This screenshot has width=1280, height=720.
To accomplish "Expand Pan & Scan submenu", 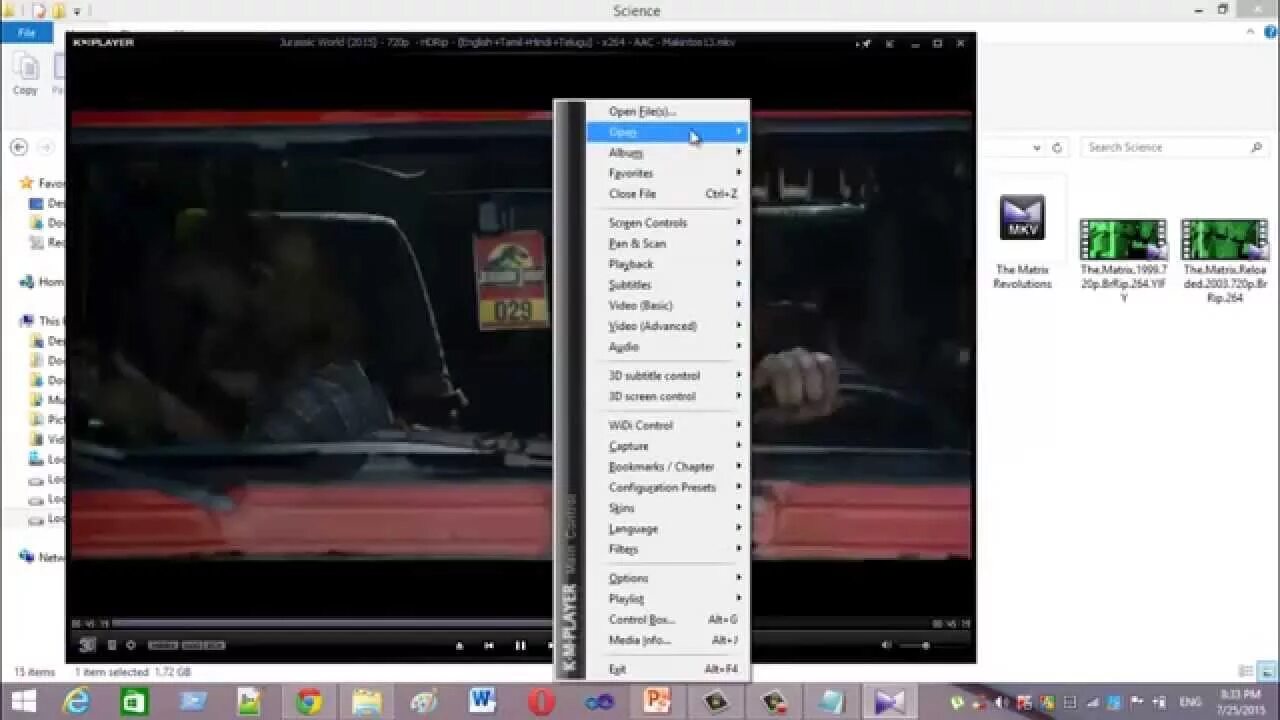I will pyautogui.click(x=667, y=243).
